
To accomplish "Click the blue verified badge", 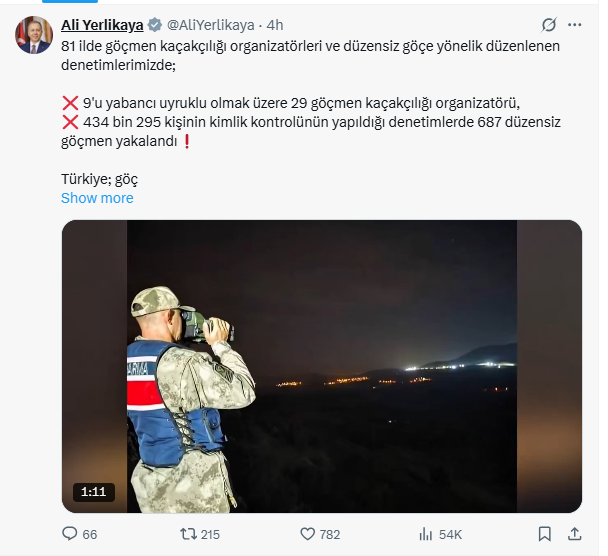I will pyautogui.click(x=153, y=25).
